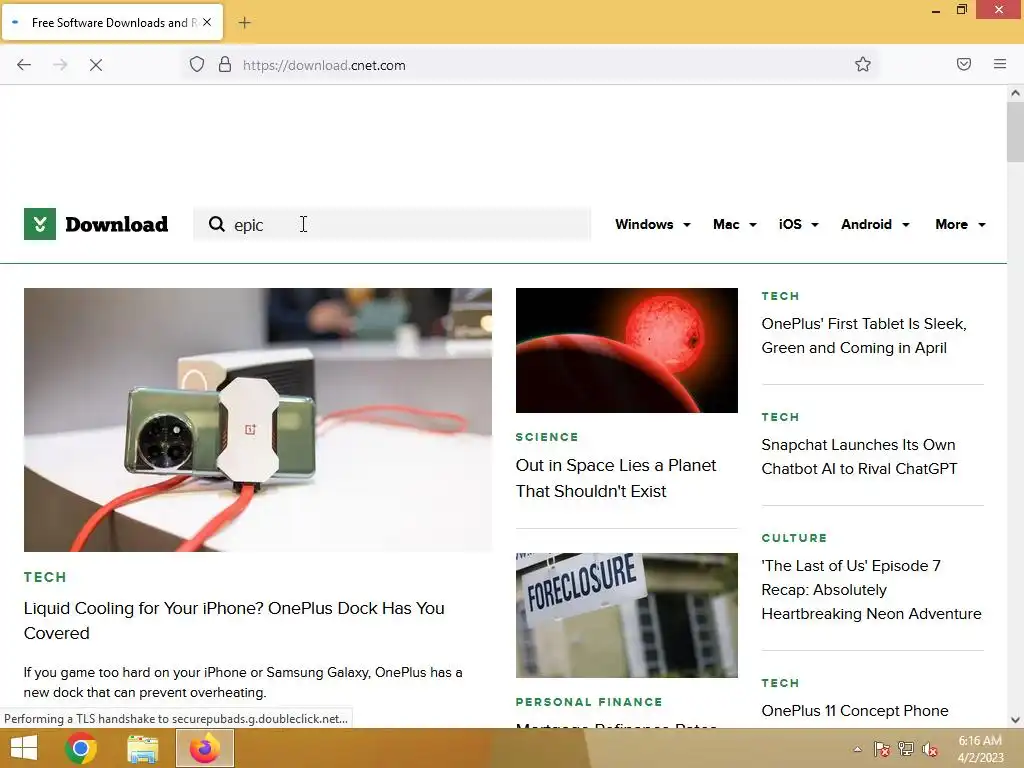The image size is (1024, 768).
Task: Open the Firefox application menu
Action: point(1000,64)
